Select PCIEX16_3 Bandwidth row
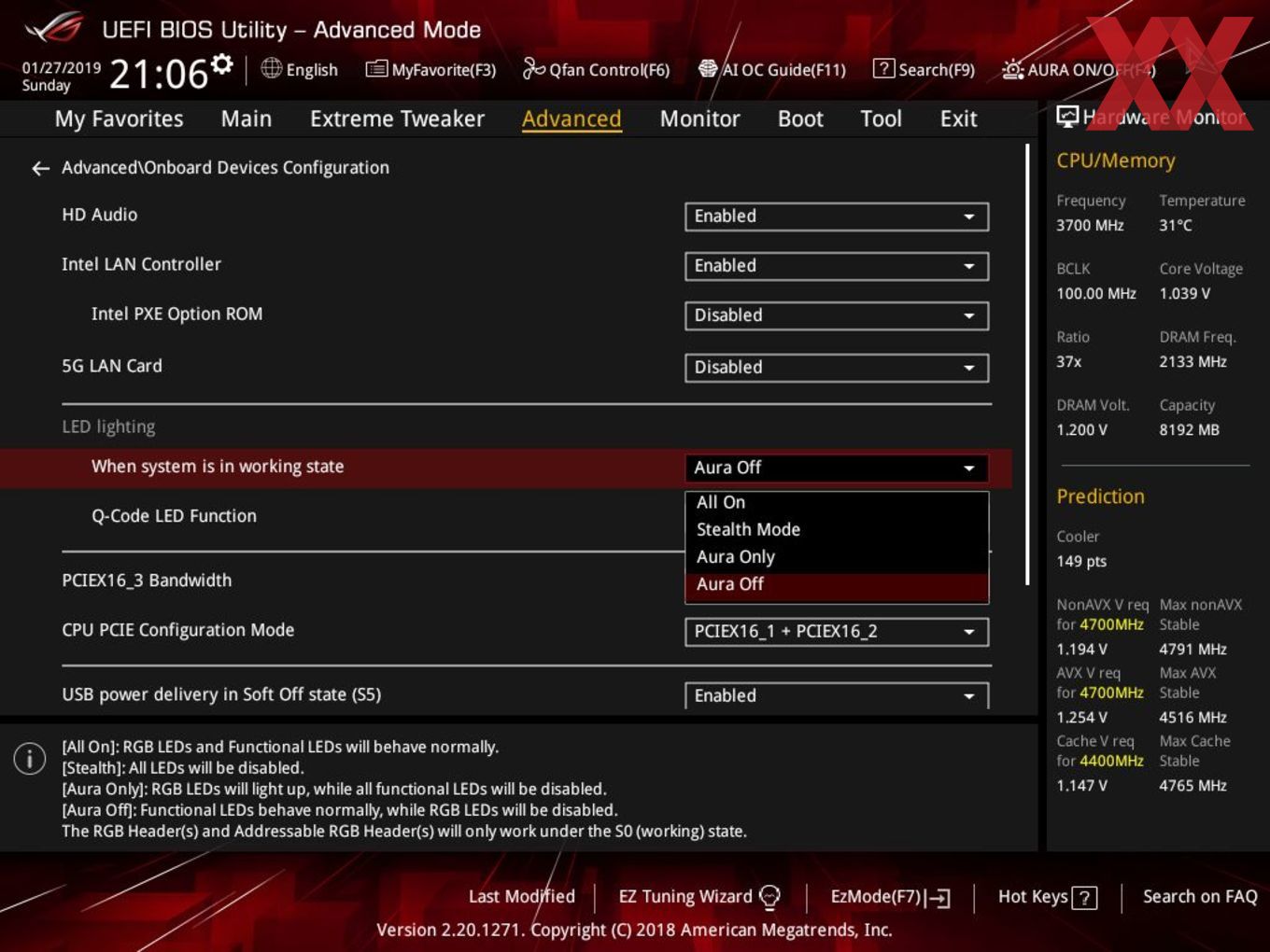Image resolution: width=1270 pixels, height=952 pixels. [x=147, y=581]
